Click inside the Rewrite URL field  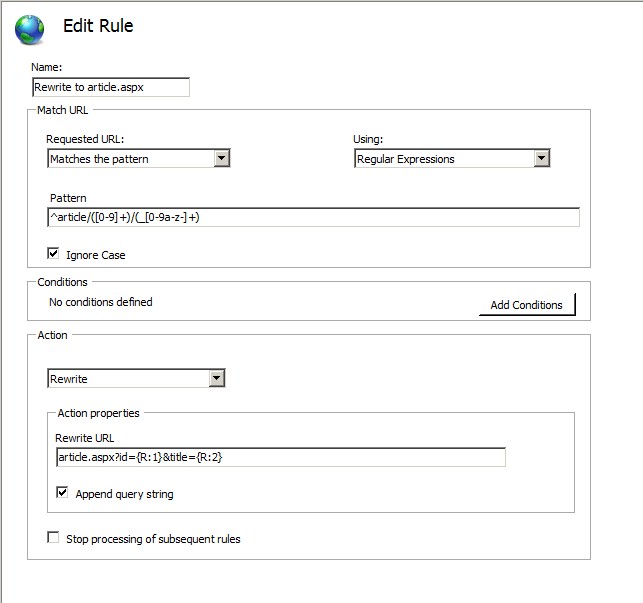click(280, 457)
